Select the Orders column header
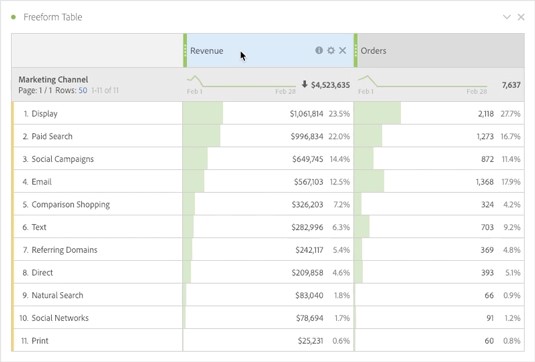The height and width of the screenshot is (362, 535). [440, 50]
